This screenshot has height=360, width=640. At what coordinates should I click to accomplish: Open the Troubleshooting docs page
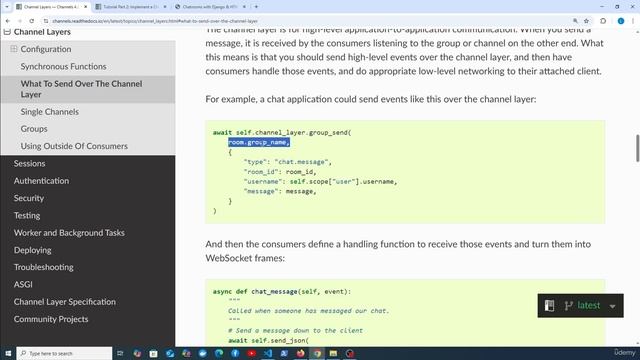click(44, 267)
